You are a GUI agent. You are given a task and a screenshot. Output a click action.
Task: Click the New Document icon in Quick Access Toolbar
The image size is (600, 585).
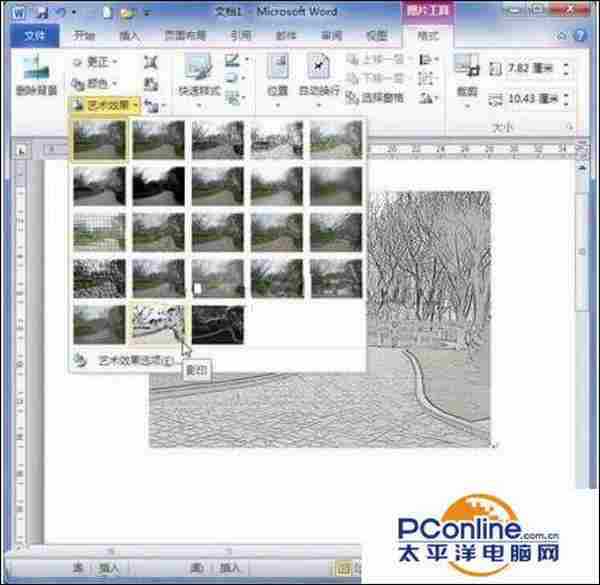point(108,13)
